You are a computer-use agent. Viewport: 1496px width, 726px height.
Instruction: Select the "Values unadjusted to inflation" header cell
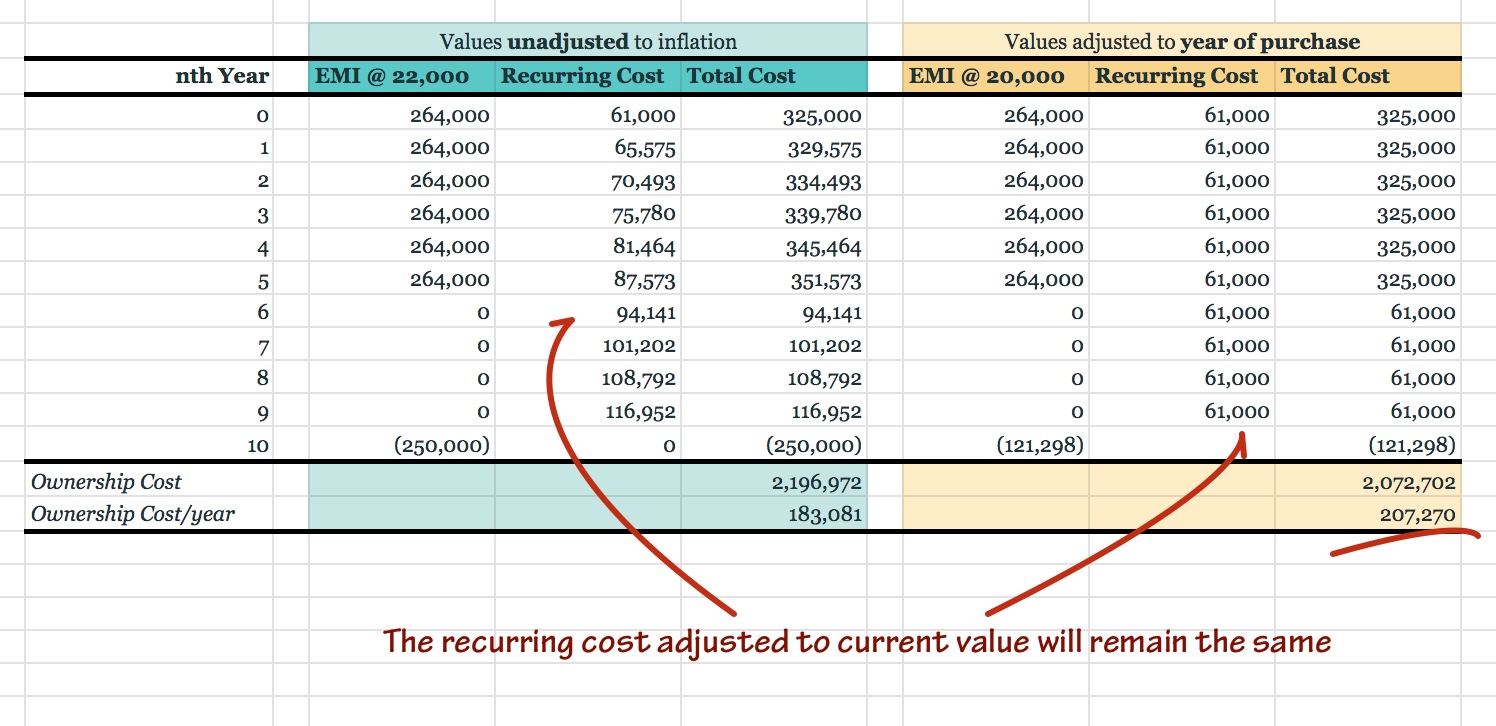588,41
